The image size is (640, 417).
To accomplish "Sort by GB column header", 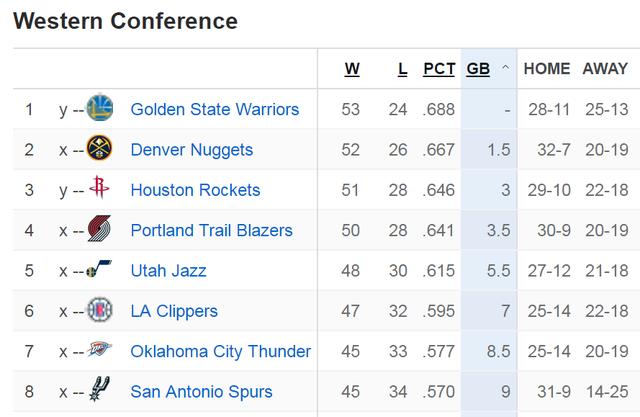I will 478,69.
